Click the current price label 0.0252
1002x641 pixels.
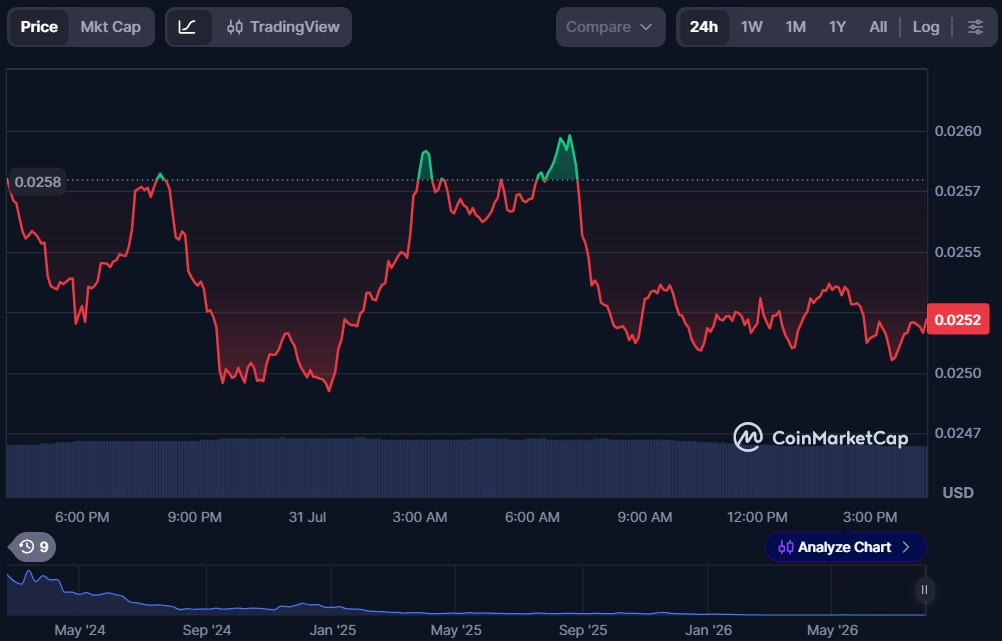pyautogui.click(x=957, y=320)
